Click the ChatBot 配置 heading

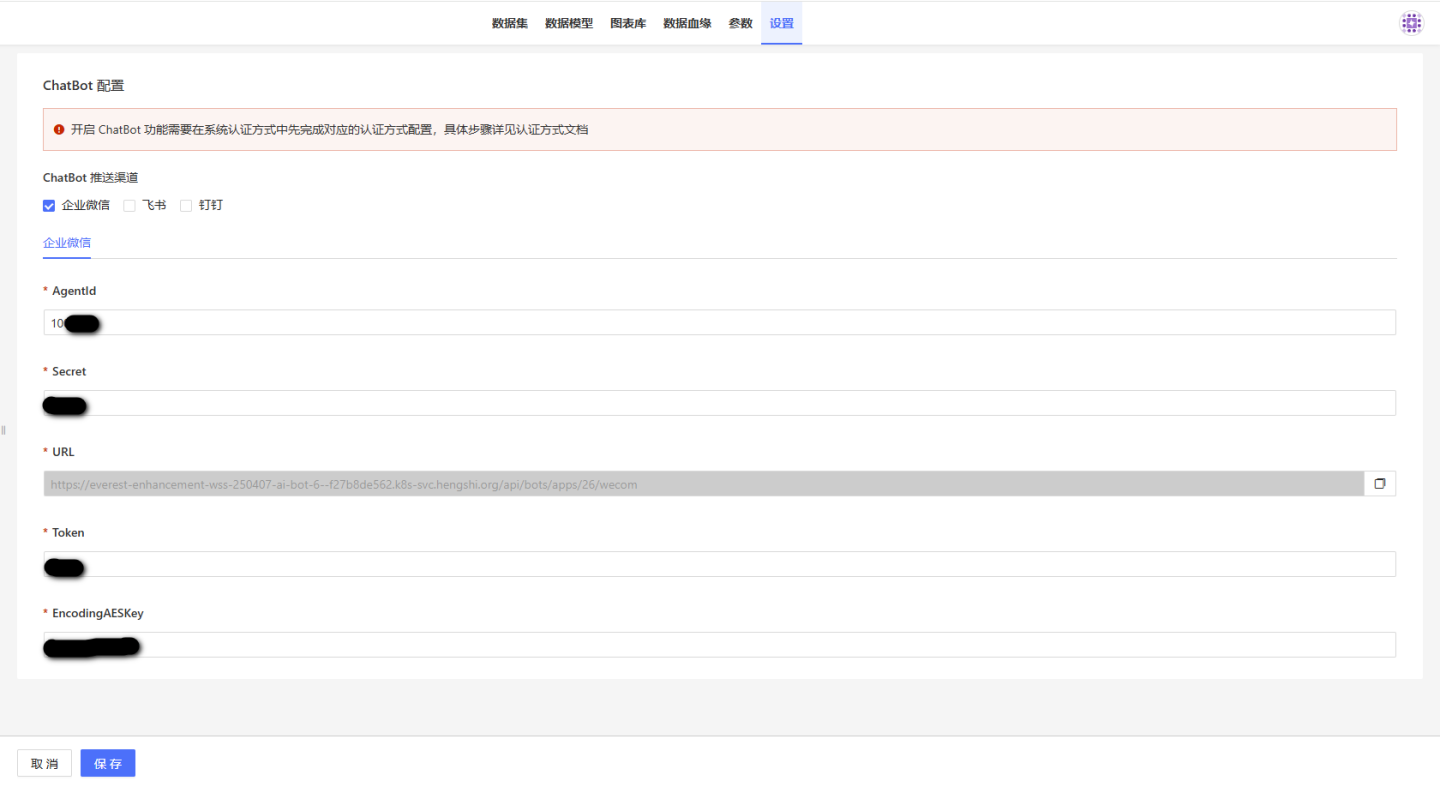click(x=83, y=86)
